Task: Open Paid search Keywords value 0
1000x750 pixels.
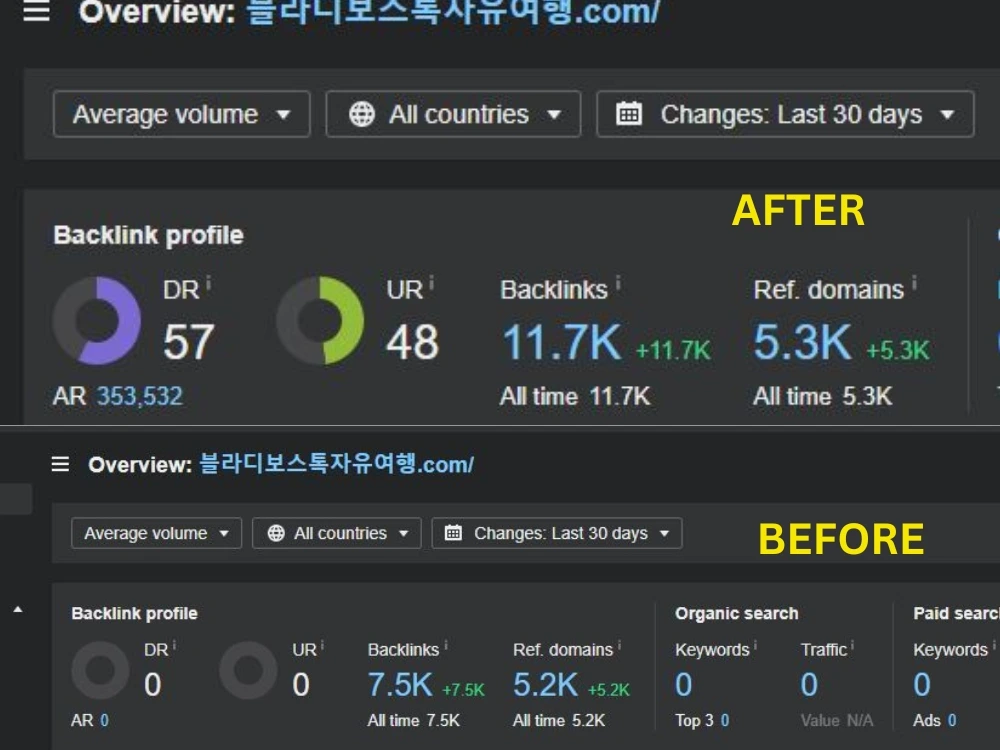Action: [922, 685]
